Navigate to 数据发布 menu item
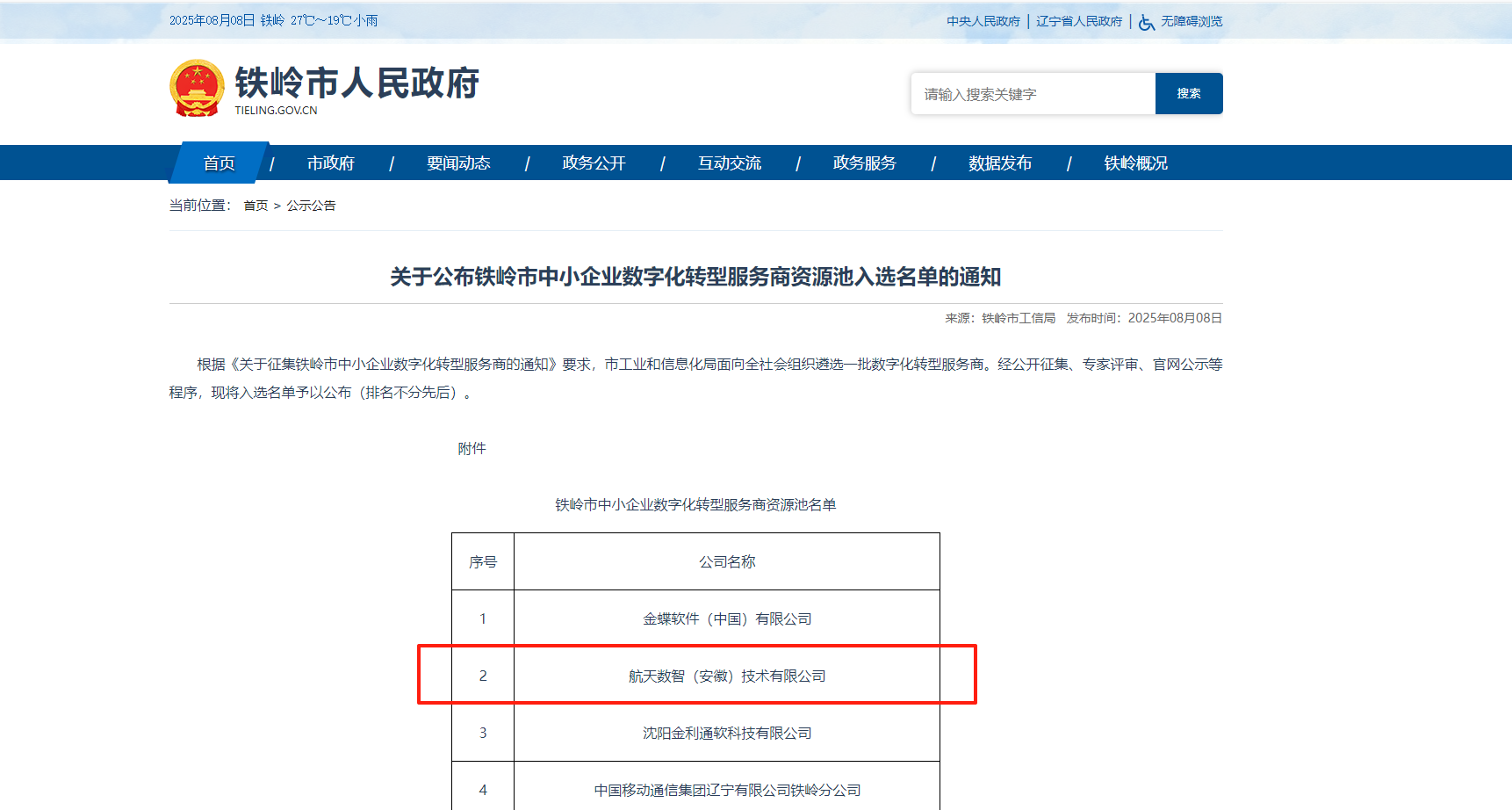The image size is (1512, 810). (x=1000, y=163)
